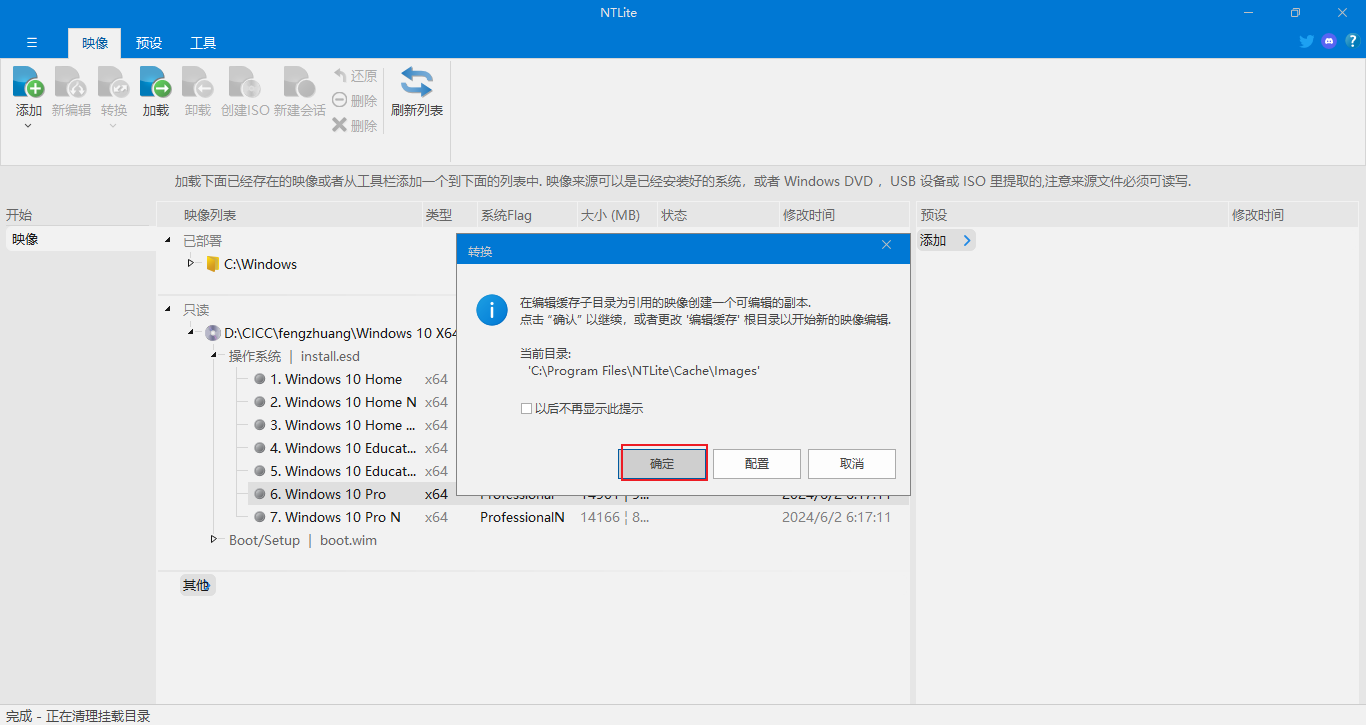Screen dimensions: 1366x725
Task: Select row 4. Windows 10 Educat...
Action: pos(343,448)
